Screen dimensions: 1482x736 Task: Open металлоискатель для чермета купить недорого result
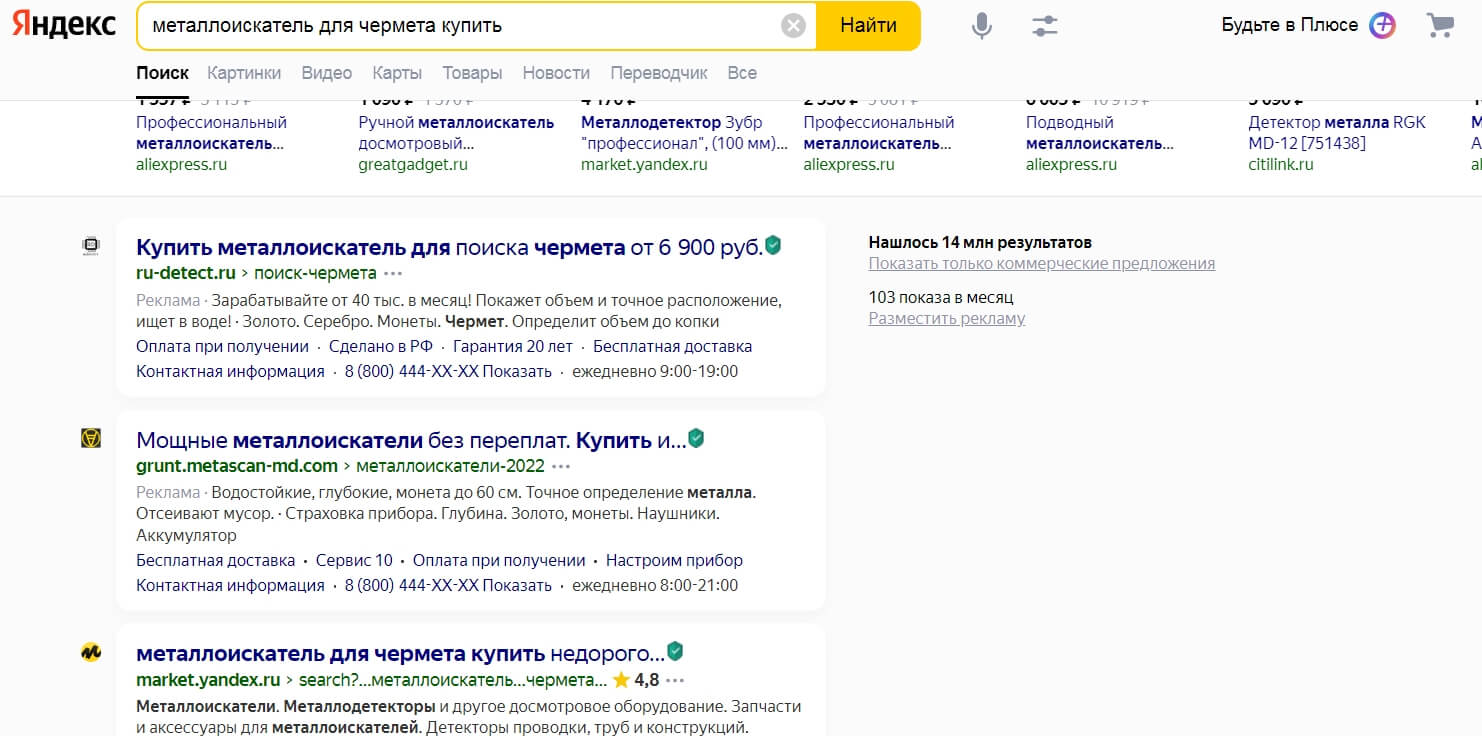pyautogui.click(x=400, y=654)
